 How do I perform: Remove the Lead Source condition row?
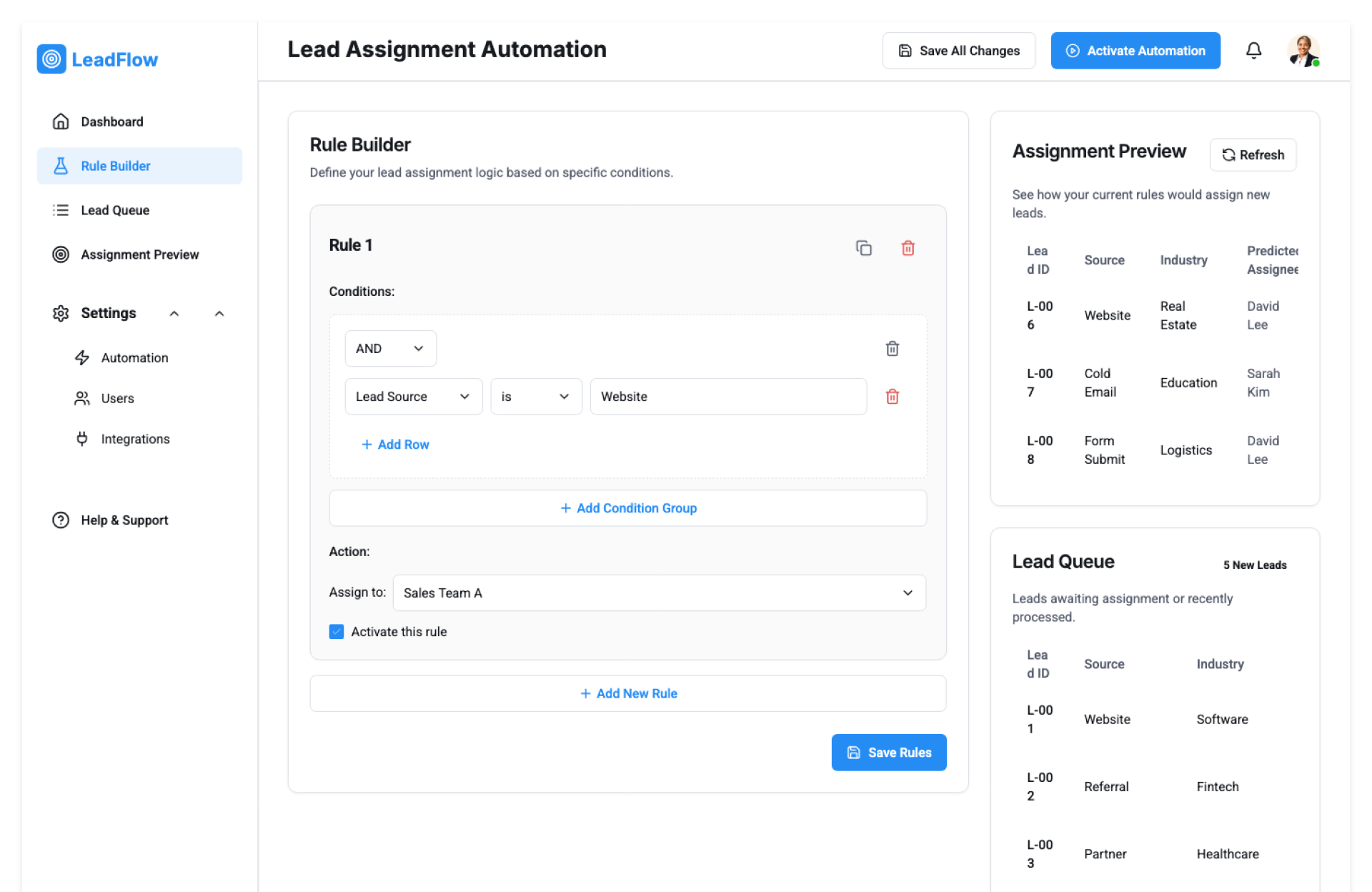pos(892,397)
